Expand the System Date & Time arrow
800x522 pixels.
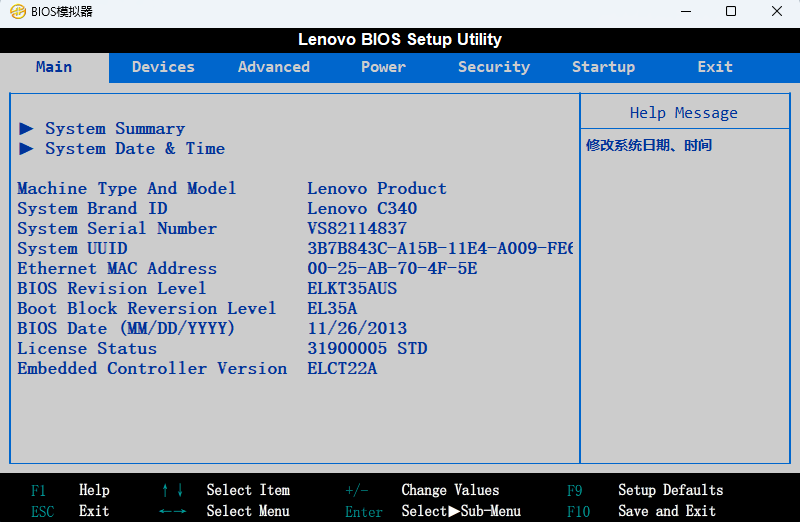coord(27,148)
